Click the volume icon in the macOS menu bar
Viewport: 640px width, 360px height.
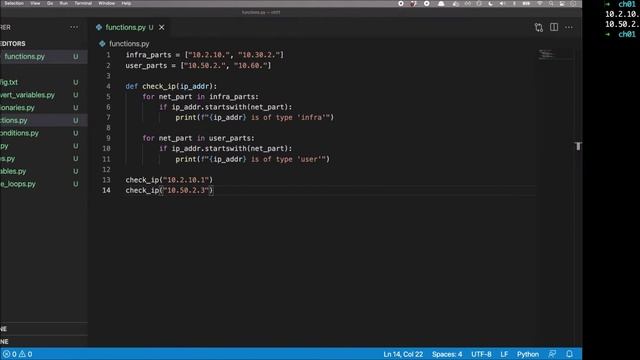click(x=502, y=3)
